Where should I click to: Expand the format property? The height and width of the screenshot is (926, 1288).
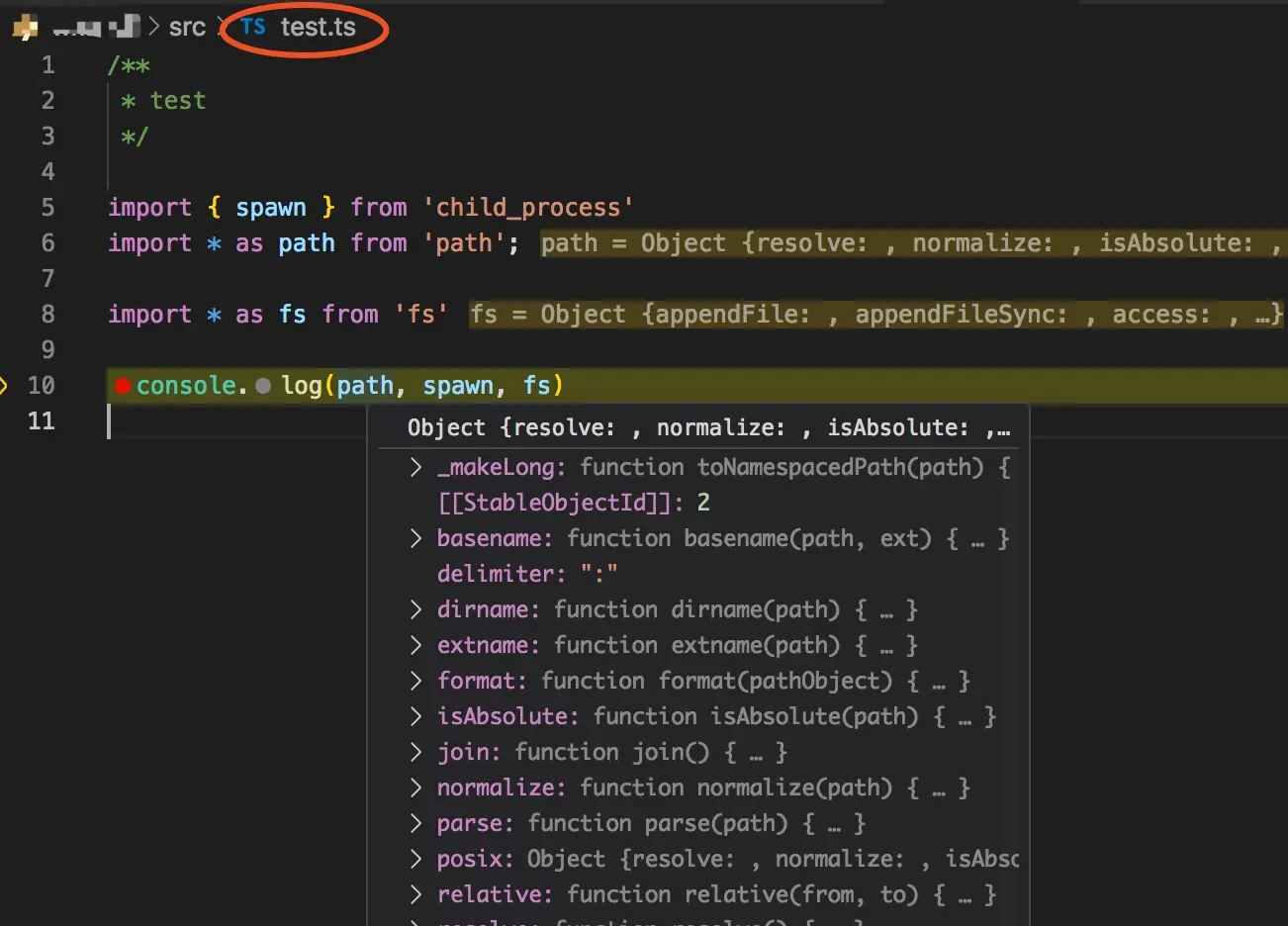[x=414, y=681]
